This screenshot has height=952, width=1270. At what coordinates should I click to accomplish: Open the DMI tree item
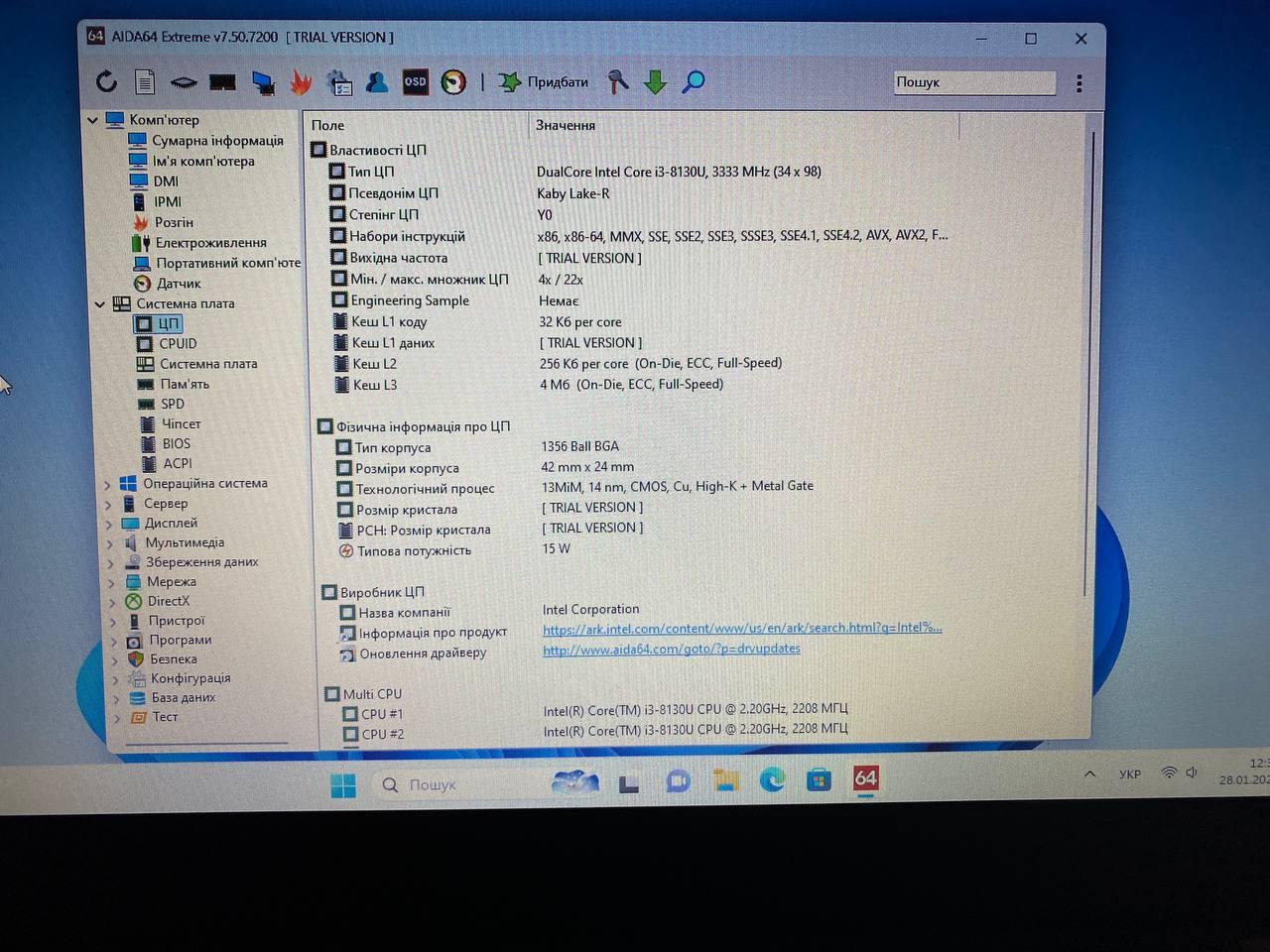pos(166,181)
